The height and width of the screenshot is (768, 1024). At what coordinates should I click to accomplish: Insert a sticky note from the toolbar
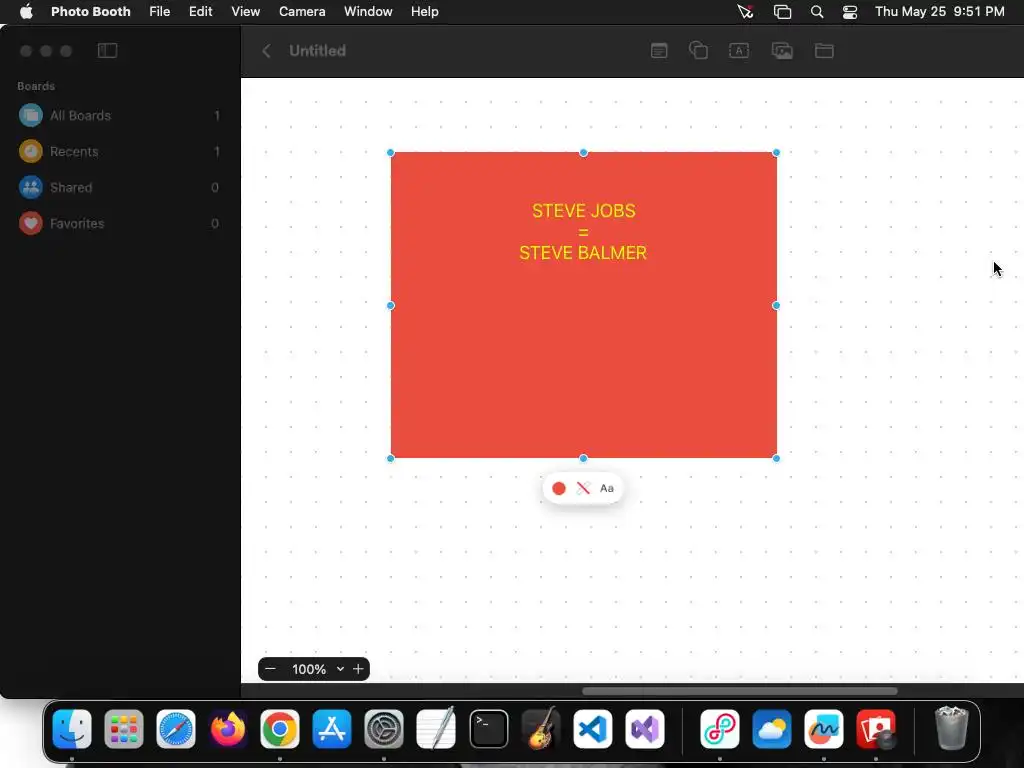click(x=659, y=51)
